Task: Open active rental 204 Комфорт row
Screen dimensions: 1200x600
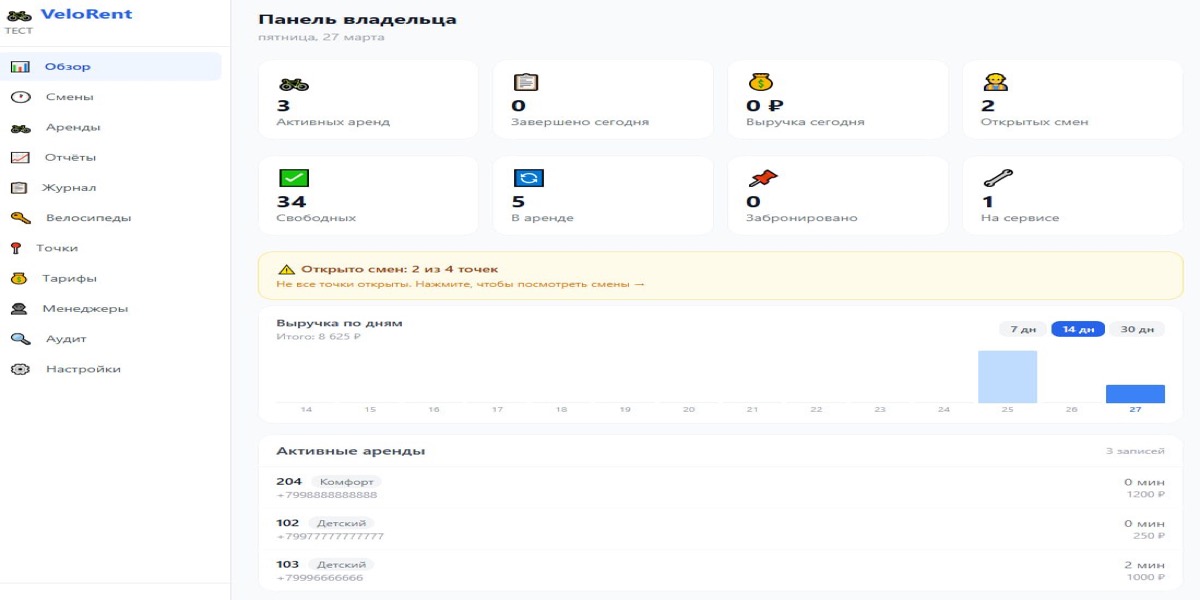Action: pyautogui.click(x=720, y=487)
